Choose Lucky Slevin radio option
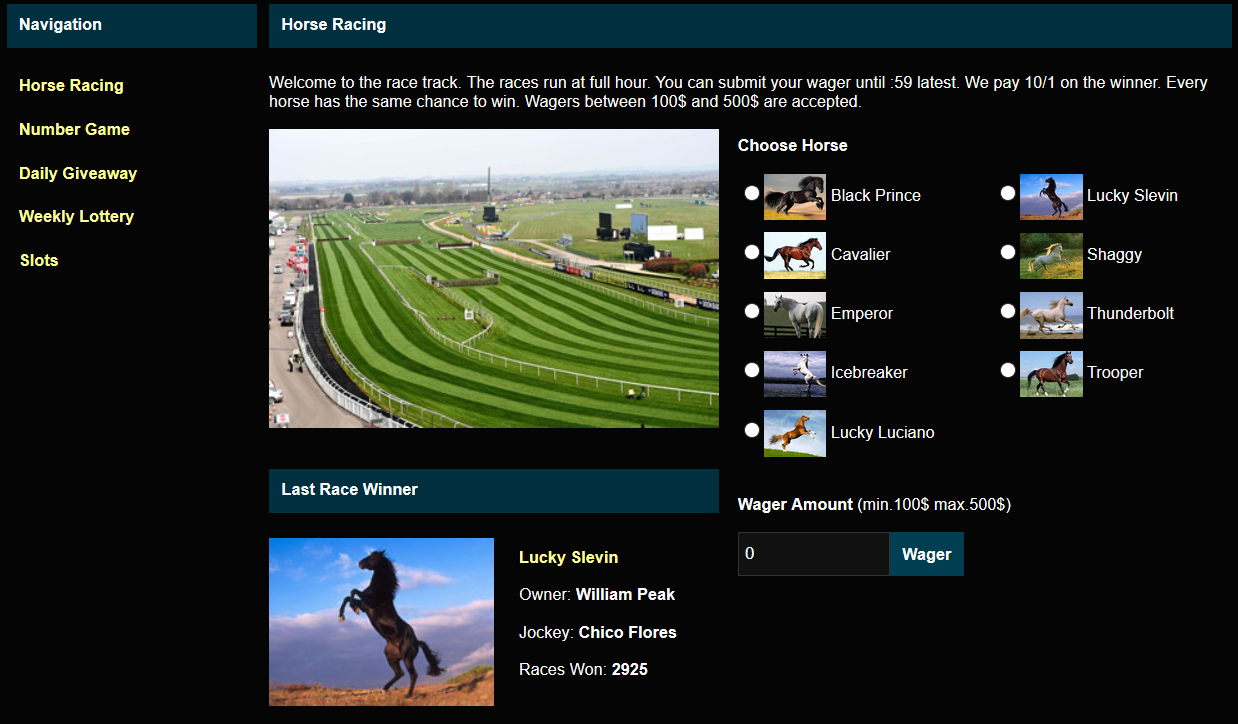1238x724 pixels. [1007, 193]
